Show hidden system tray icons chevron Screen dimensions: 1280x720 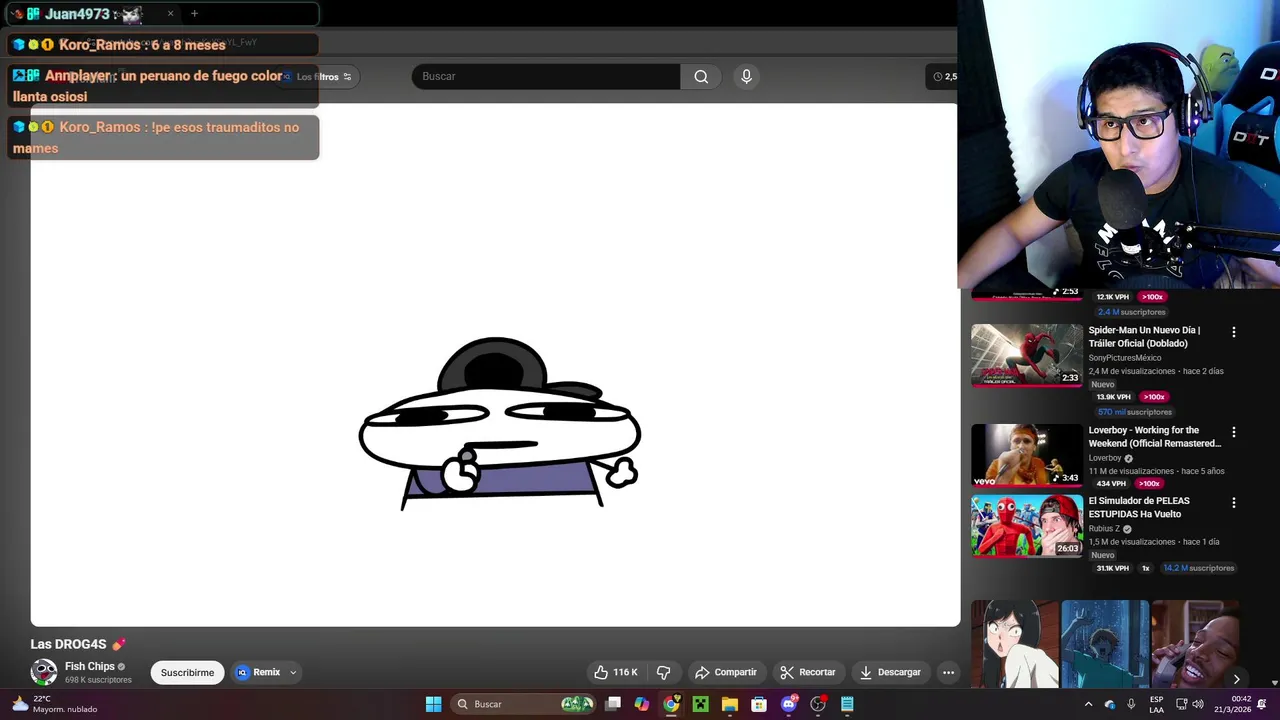pyautogui.click(x=1088, y=704)
